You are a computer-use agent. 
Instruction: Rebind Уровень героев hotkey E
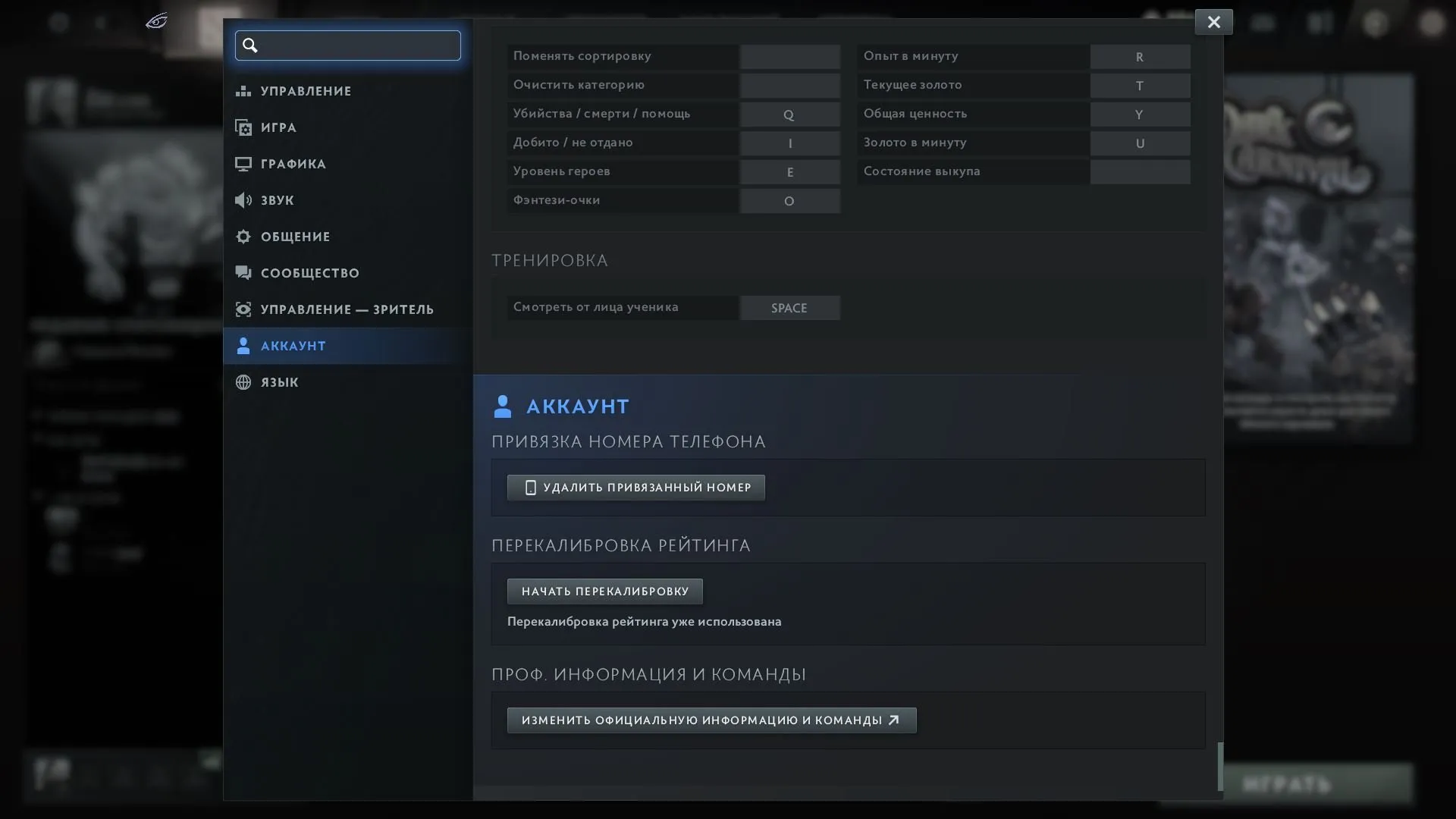point(789,172)
